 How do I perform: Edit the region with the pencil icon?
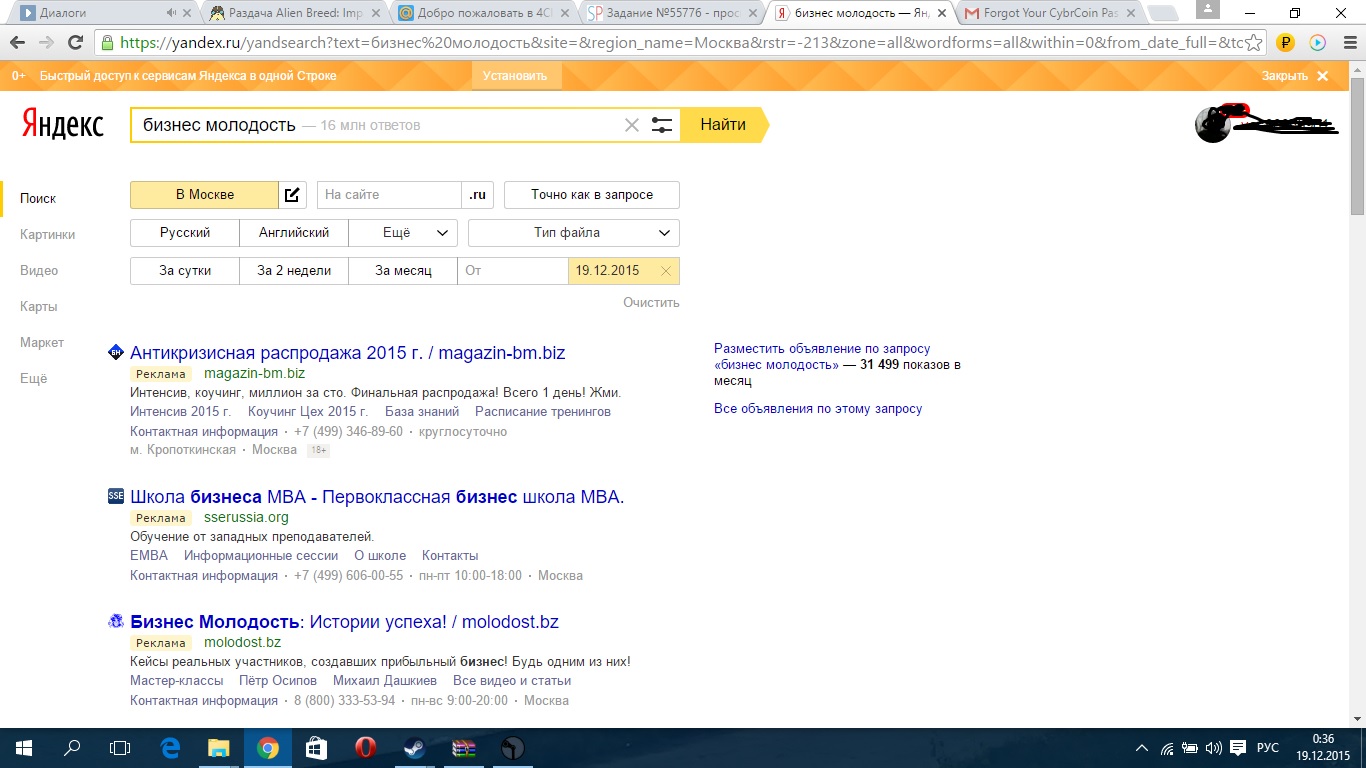[x=292, y=195]
